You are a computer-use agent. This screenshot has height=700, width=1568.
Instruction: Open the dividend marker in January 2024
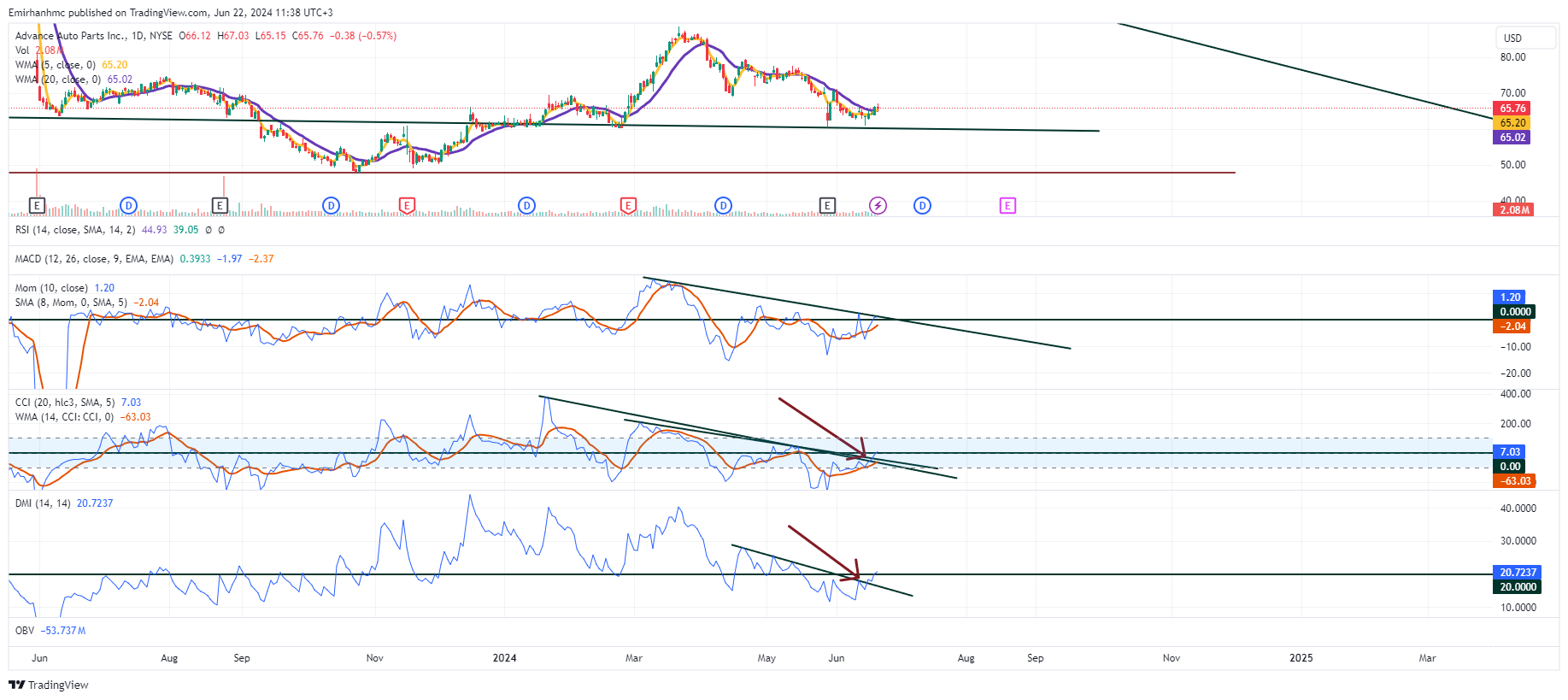526,205
